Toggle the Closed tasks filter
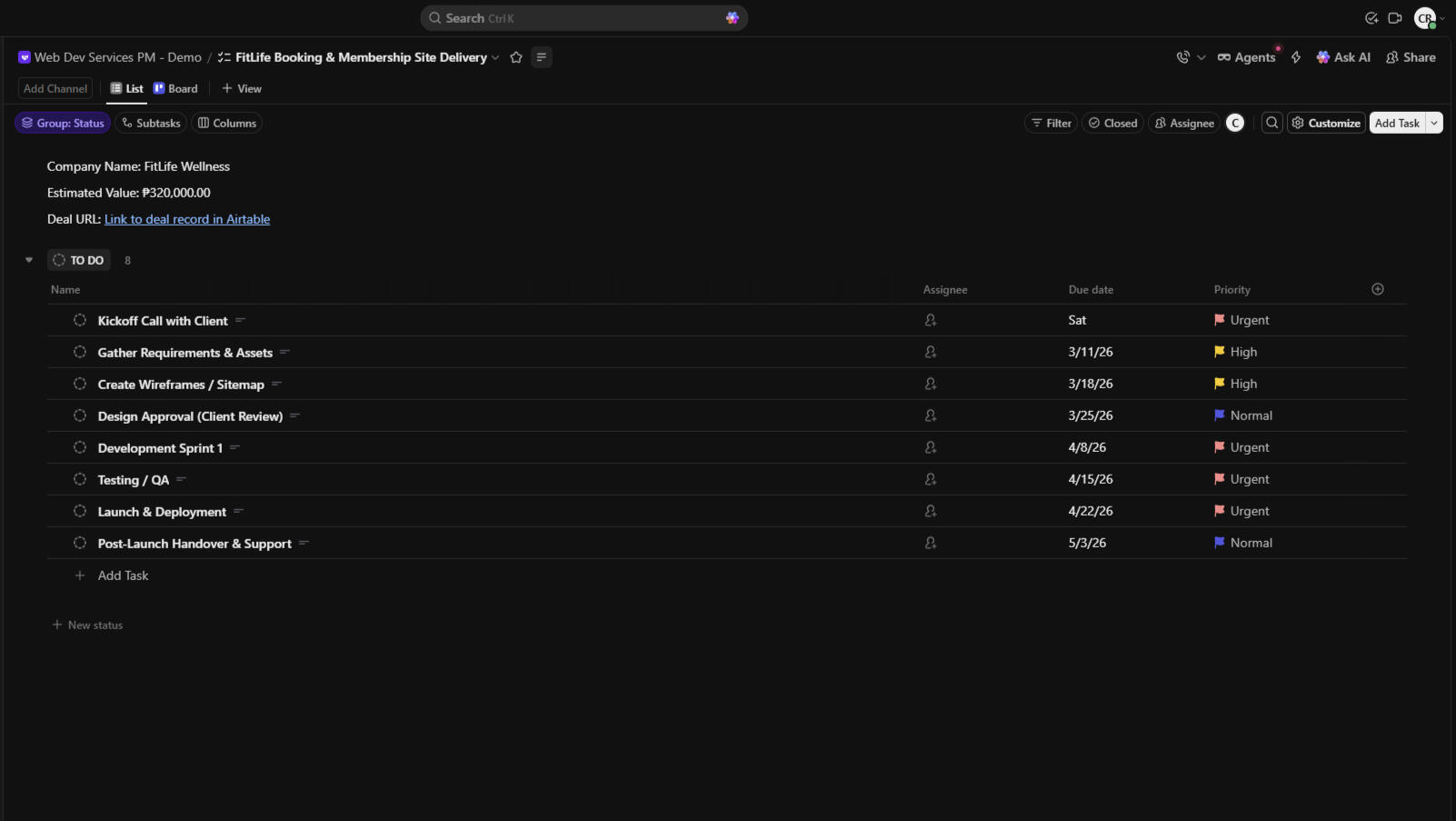This screenshot has width=1456, height=821. [x=1112, y=123]
